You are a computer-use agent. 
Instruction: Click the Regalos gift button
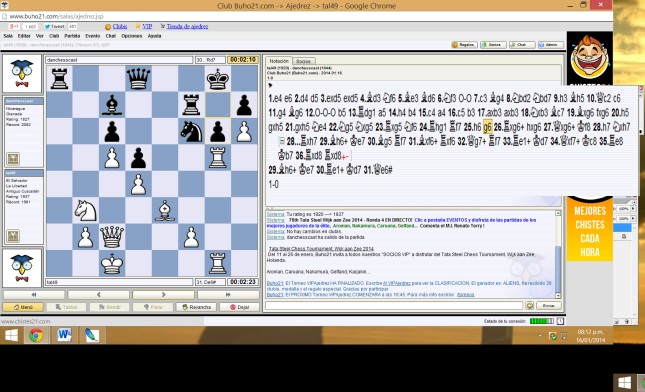464,44
